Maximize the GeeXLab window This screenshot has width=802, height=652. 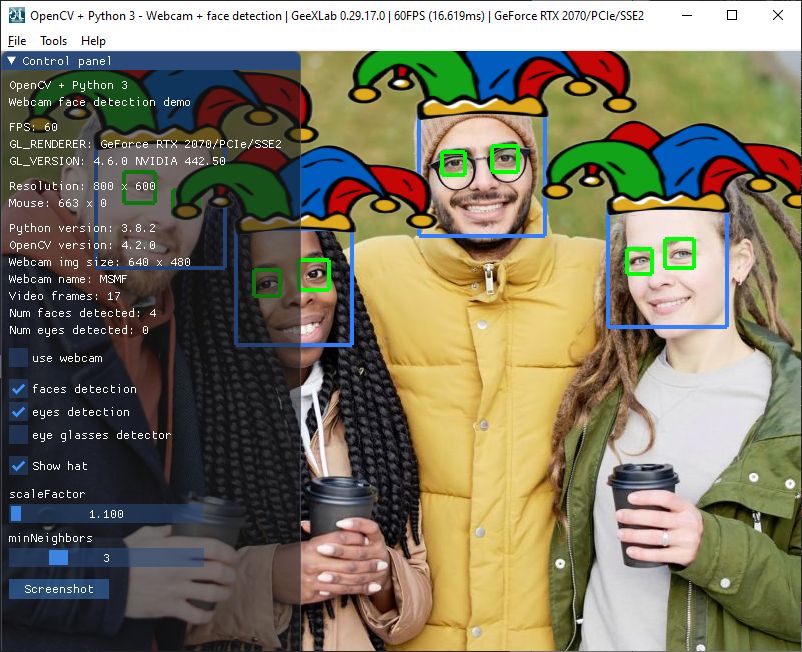coord(732,16)
